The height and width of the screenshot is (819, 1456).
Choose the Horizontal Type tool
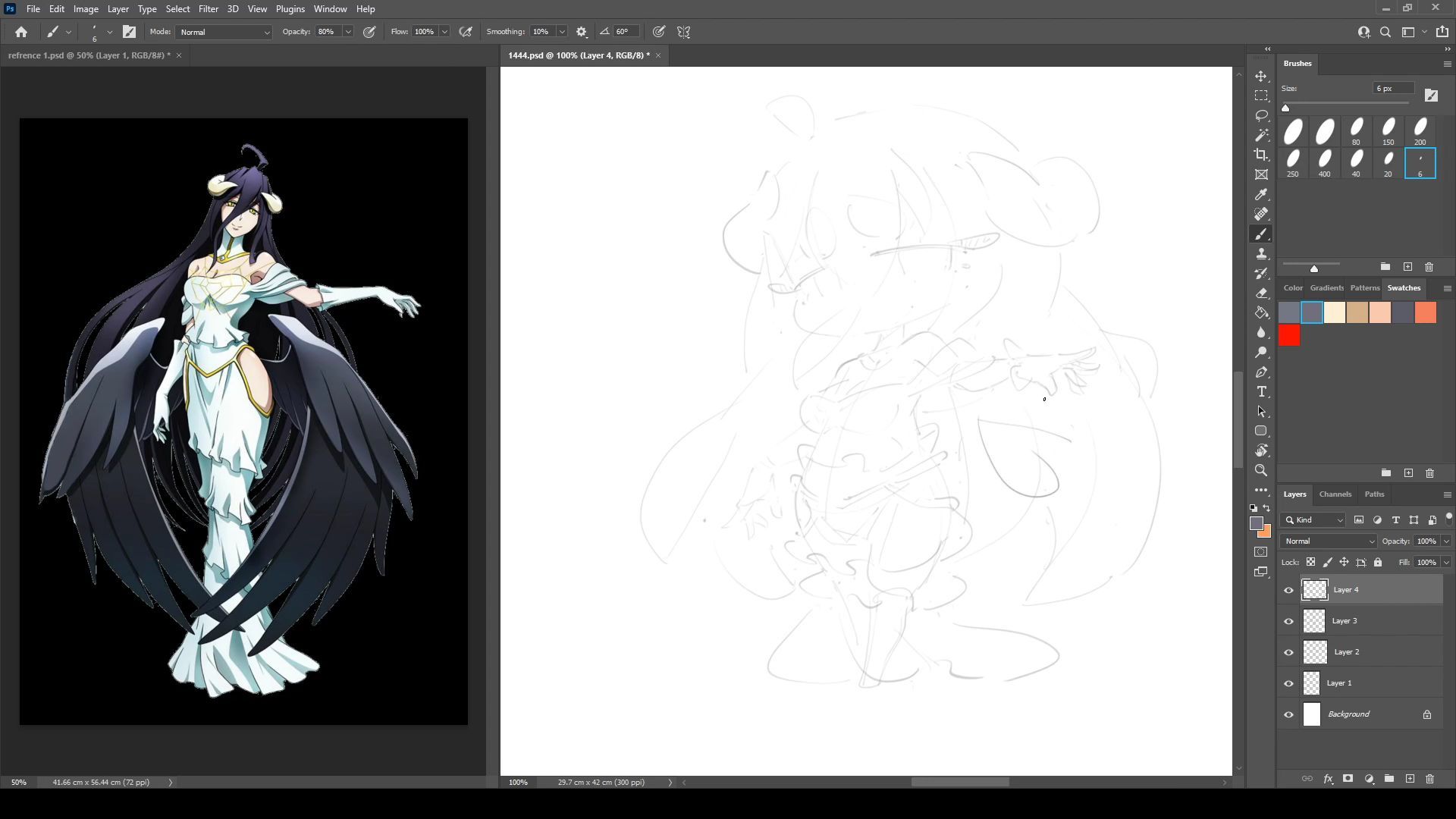pos(1261,392)
